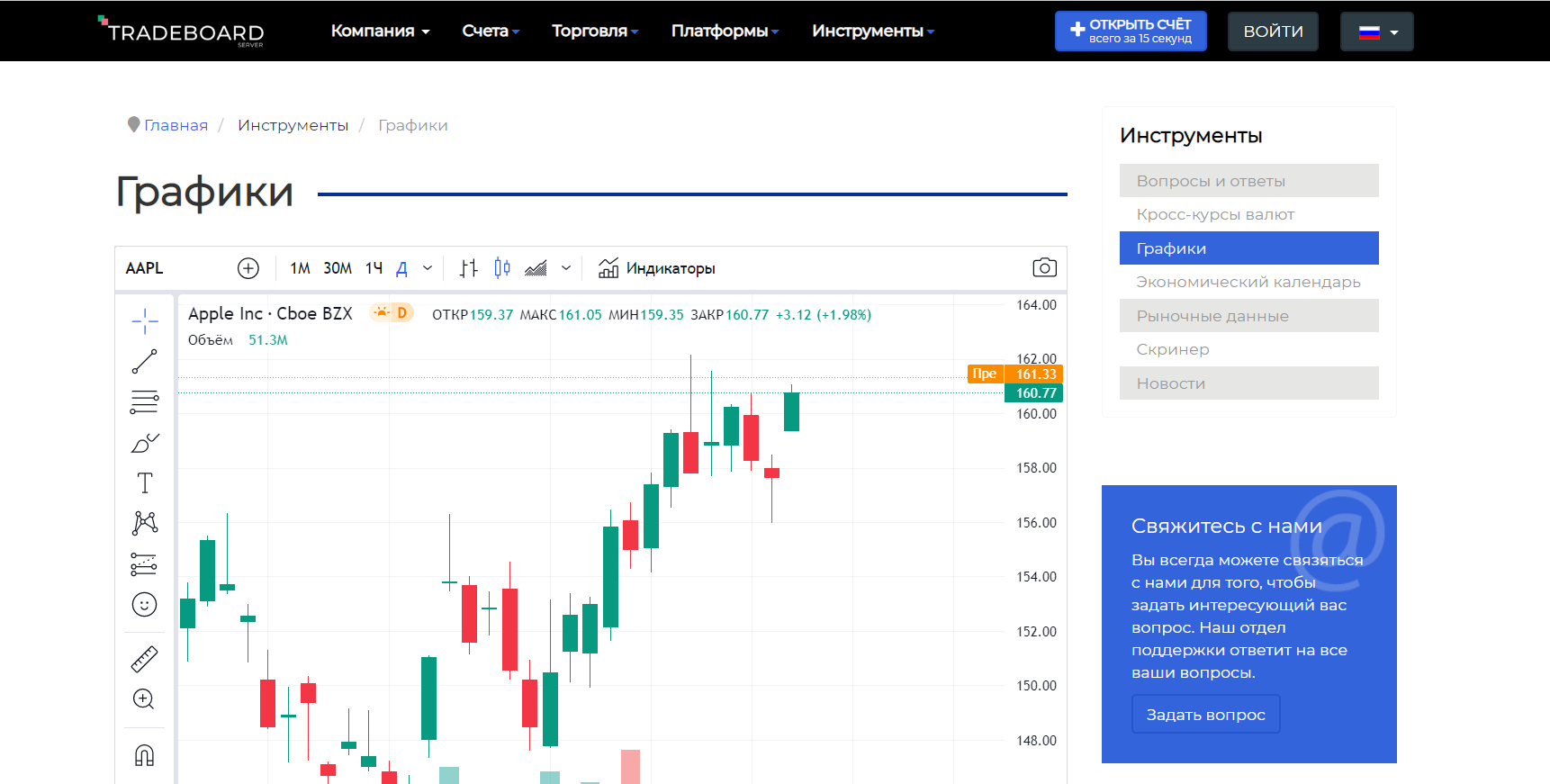Click the +3.12 (+1.98%) change value
Screen dimensions: 1550x784
pyautogui.click(x=824, y=315)
